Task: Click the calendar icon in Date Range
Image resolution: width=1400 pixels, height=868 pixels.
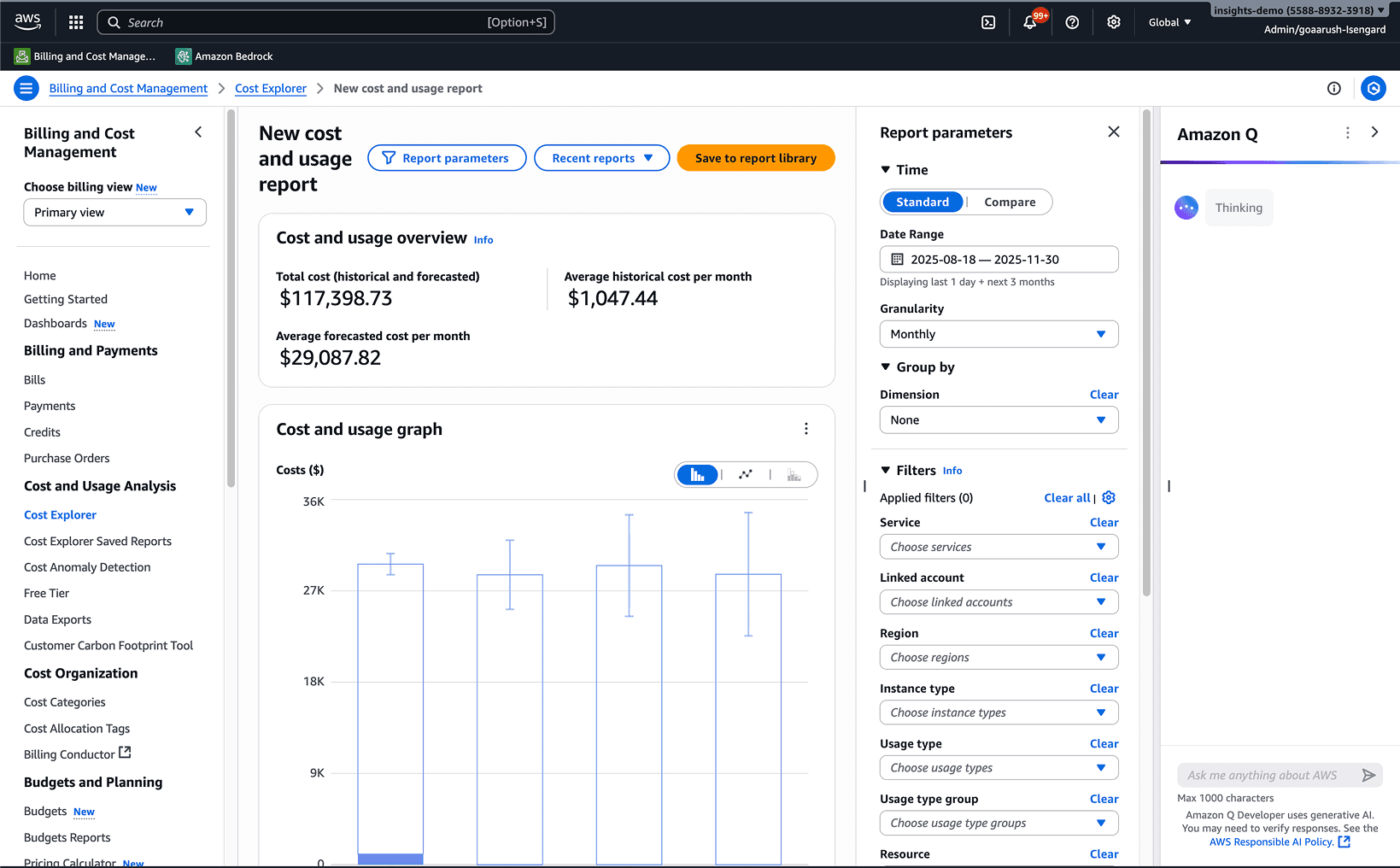Action: point(897,259)
